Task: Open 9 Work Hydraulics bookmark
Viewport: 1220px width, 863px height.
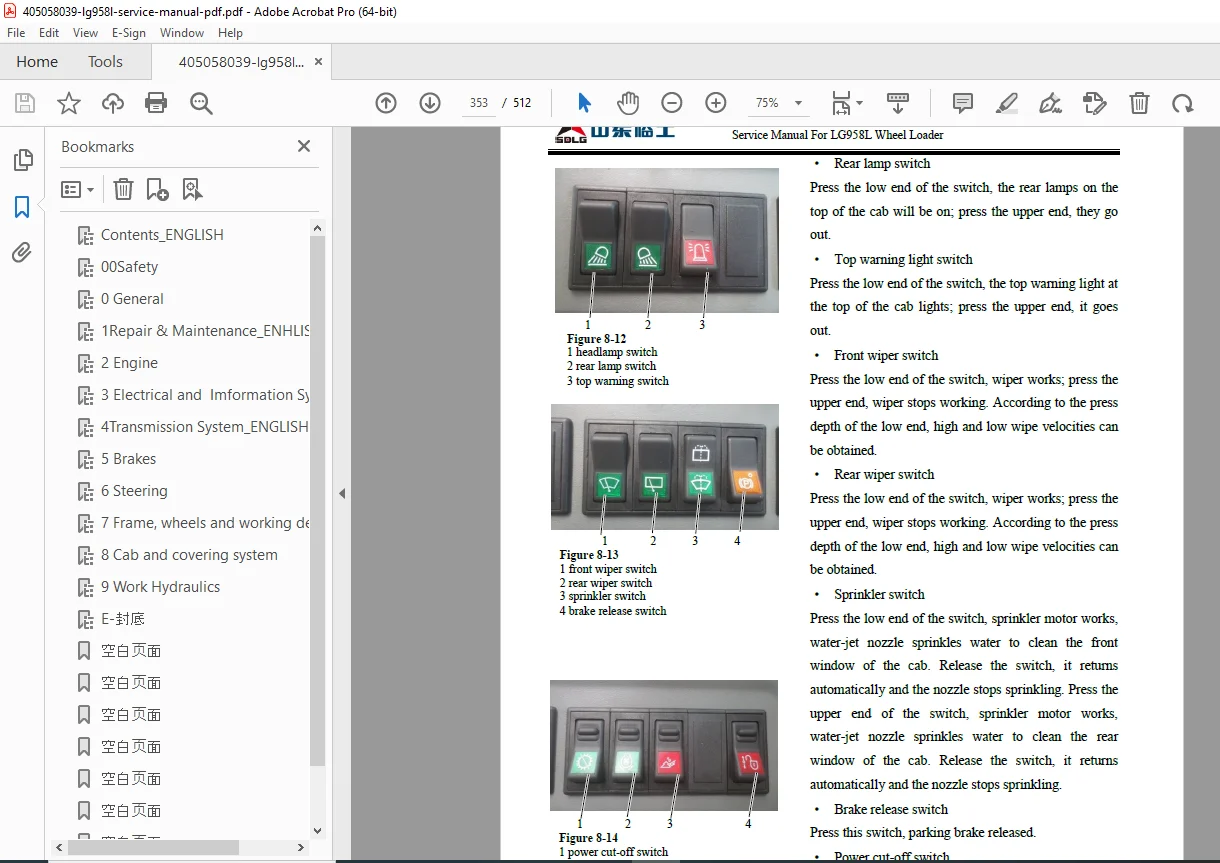Action: pos(160,587)
